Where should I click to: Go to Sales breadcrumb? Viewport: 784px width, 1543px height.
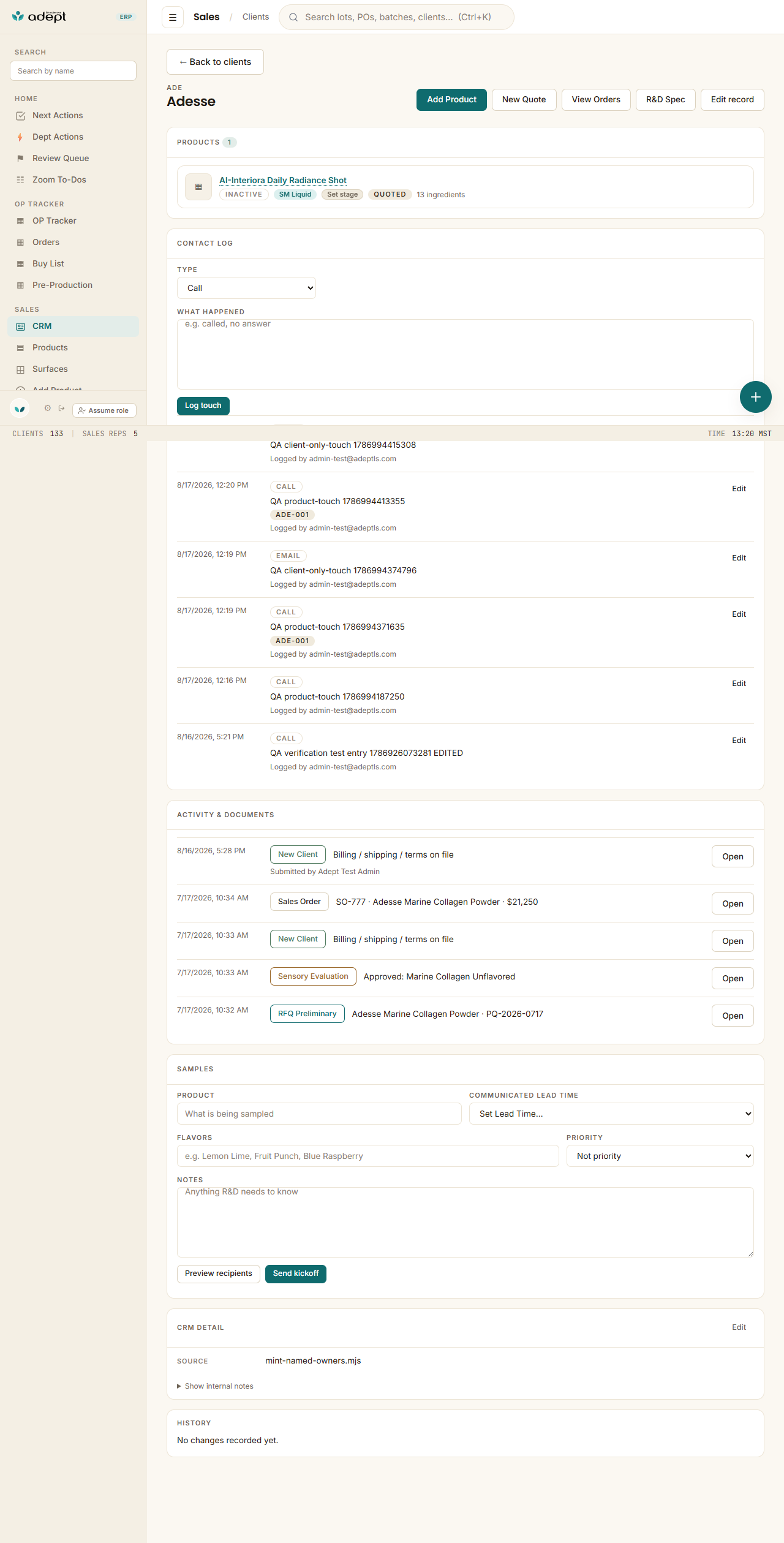[206, 17]
